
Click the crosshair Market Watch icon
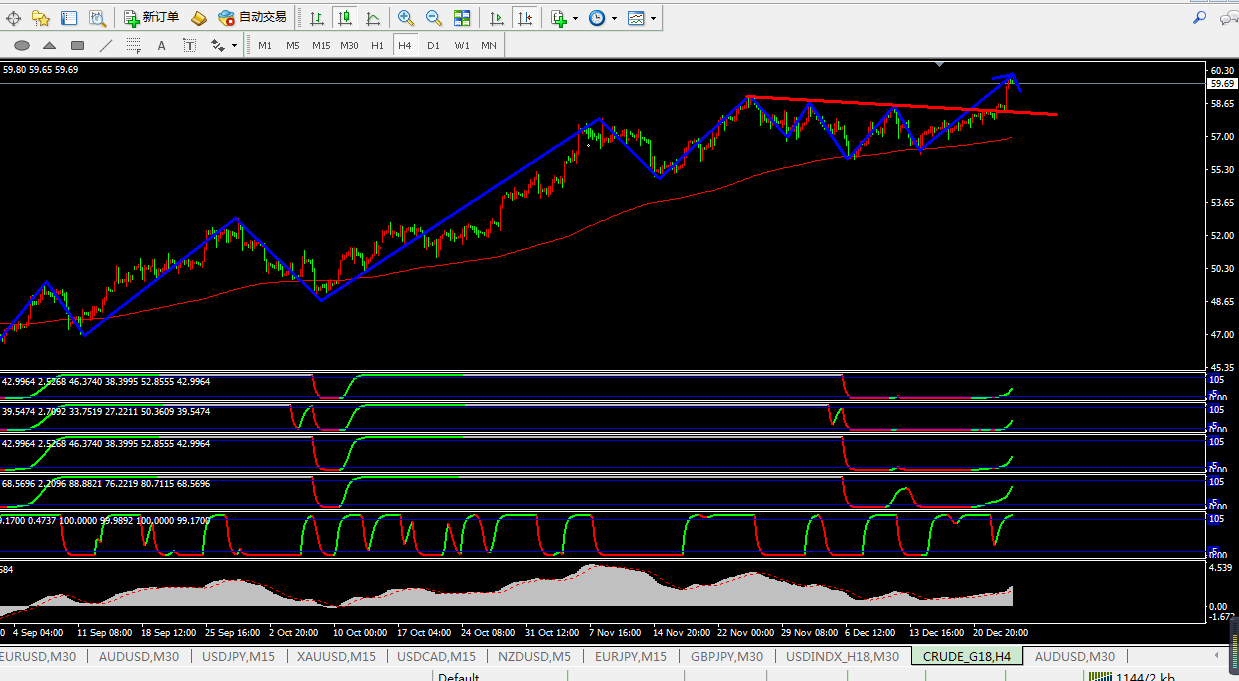pyautogui.click(x=14, y=18)
